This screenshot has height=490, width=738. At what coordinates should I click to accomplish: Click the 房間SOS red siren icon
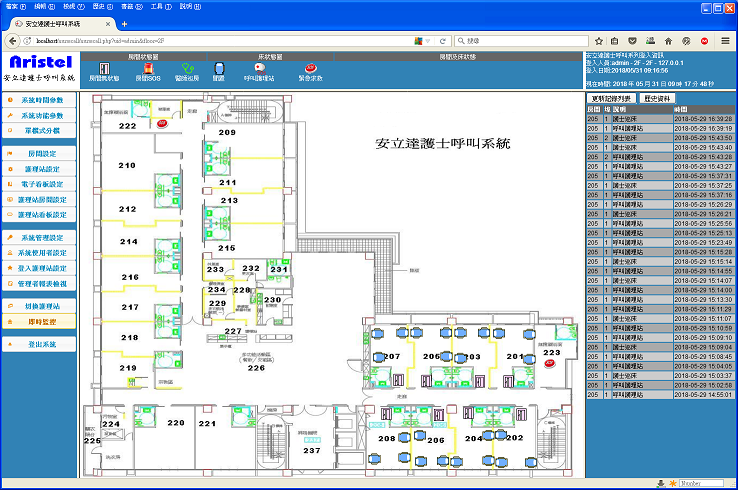click(x=148, y=69)
